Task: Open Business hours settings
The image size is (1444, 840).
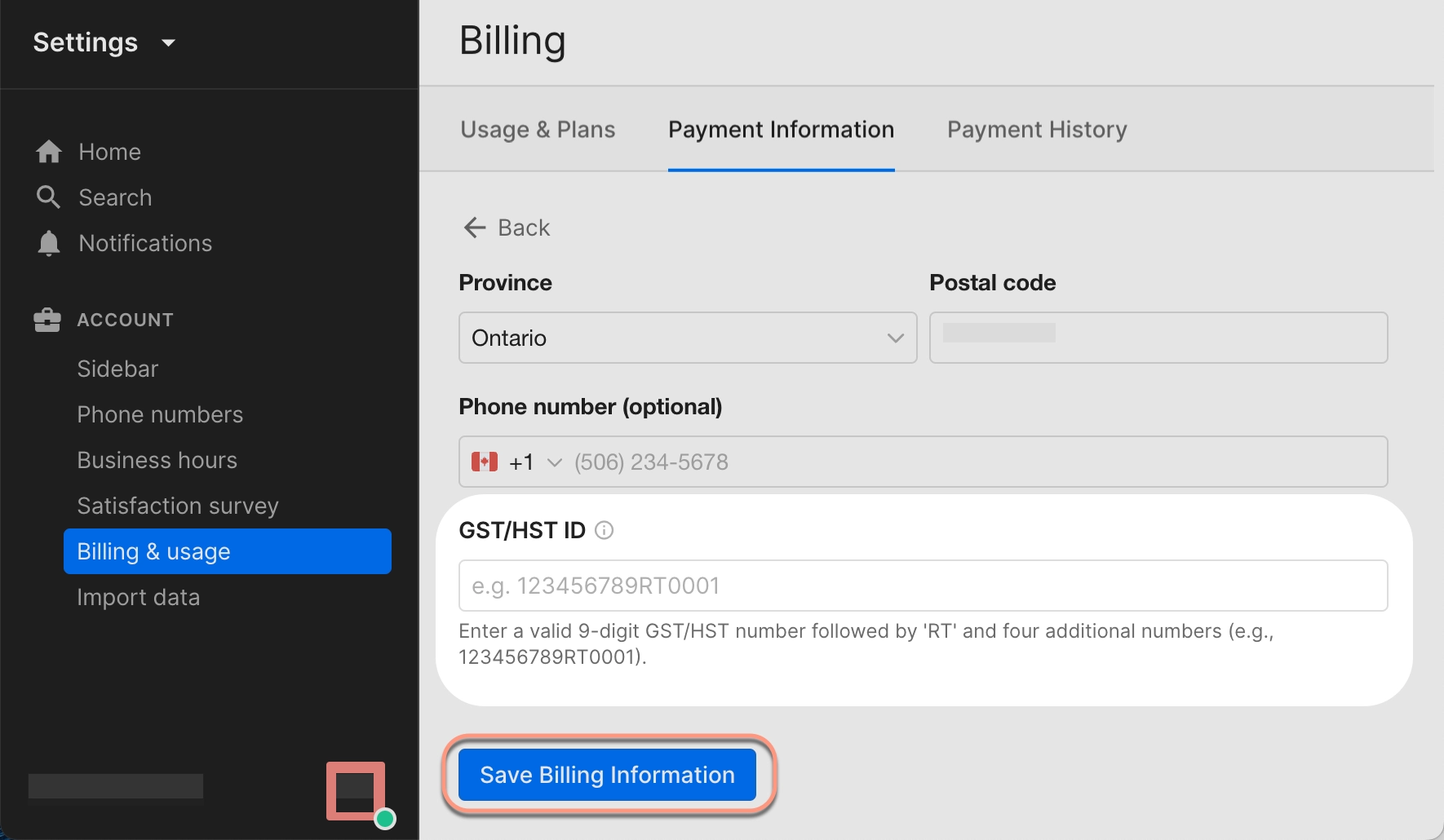Action: pyautogui.click(x=157, y=459)
